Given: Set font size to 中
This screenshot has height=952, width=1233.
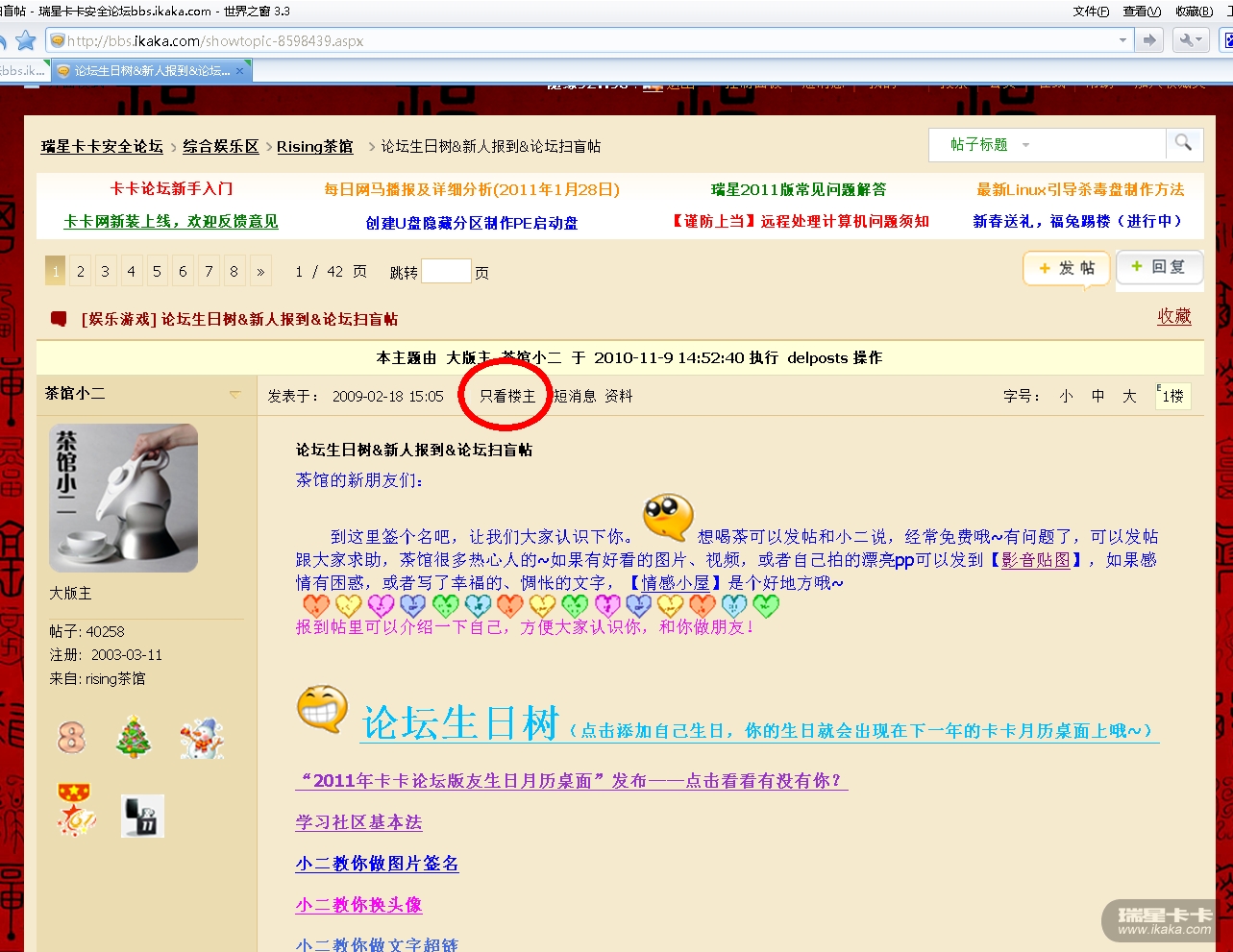Looking at the screenshot, I should pyautogui.click(x=1097, y=396).
